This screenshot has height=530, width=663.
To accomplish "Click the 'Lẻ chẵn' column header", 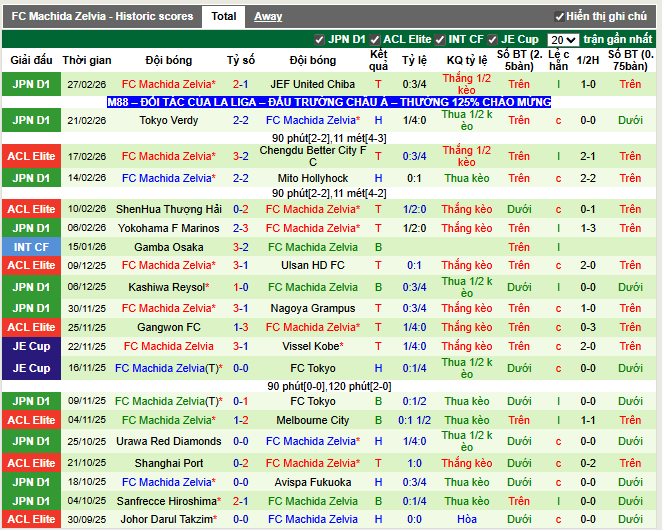I will pyautogui.click(x=558, y=60).
